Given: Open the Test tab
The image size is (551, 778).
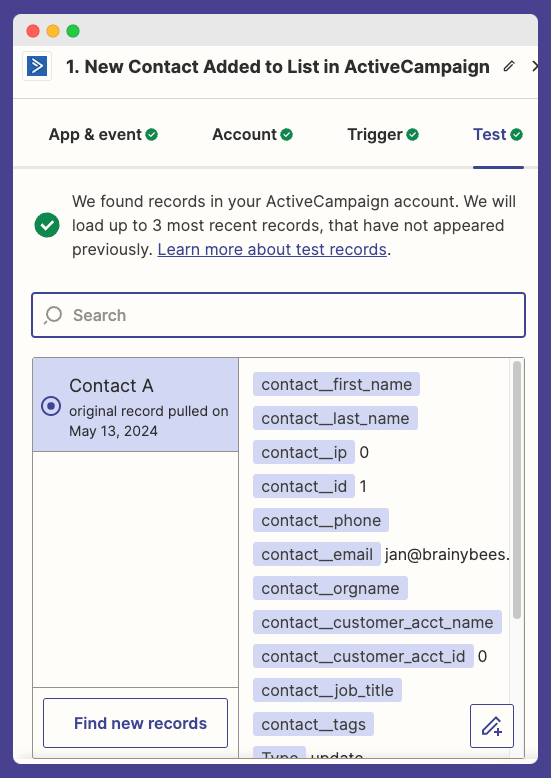Looking at the screenshot, I should coord(498,134).
